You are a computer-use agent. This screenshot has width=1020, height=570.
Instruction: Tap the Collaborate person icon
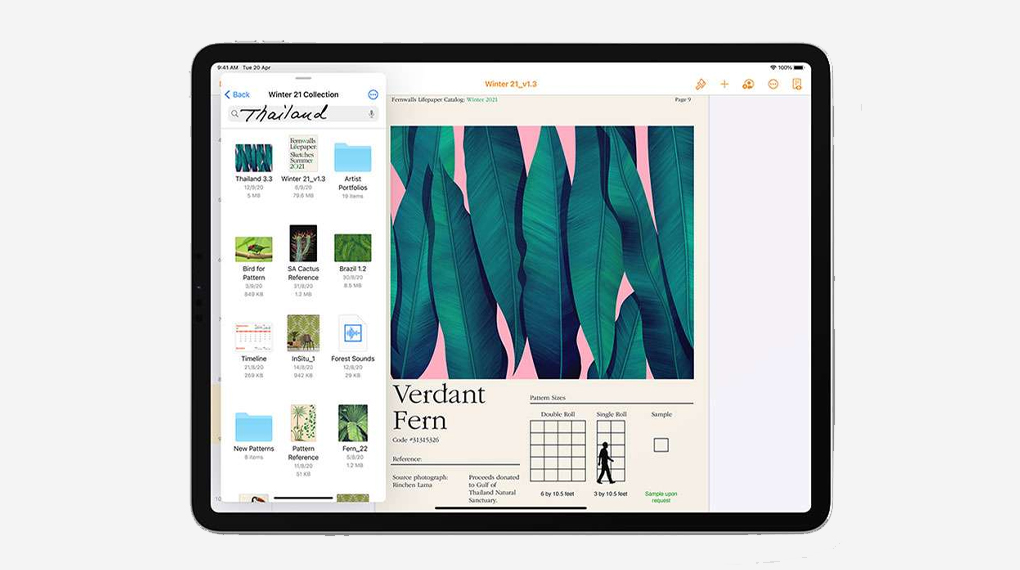748,84
